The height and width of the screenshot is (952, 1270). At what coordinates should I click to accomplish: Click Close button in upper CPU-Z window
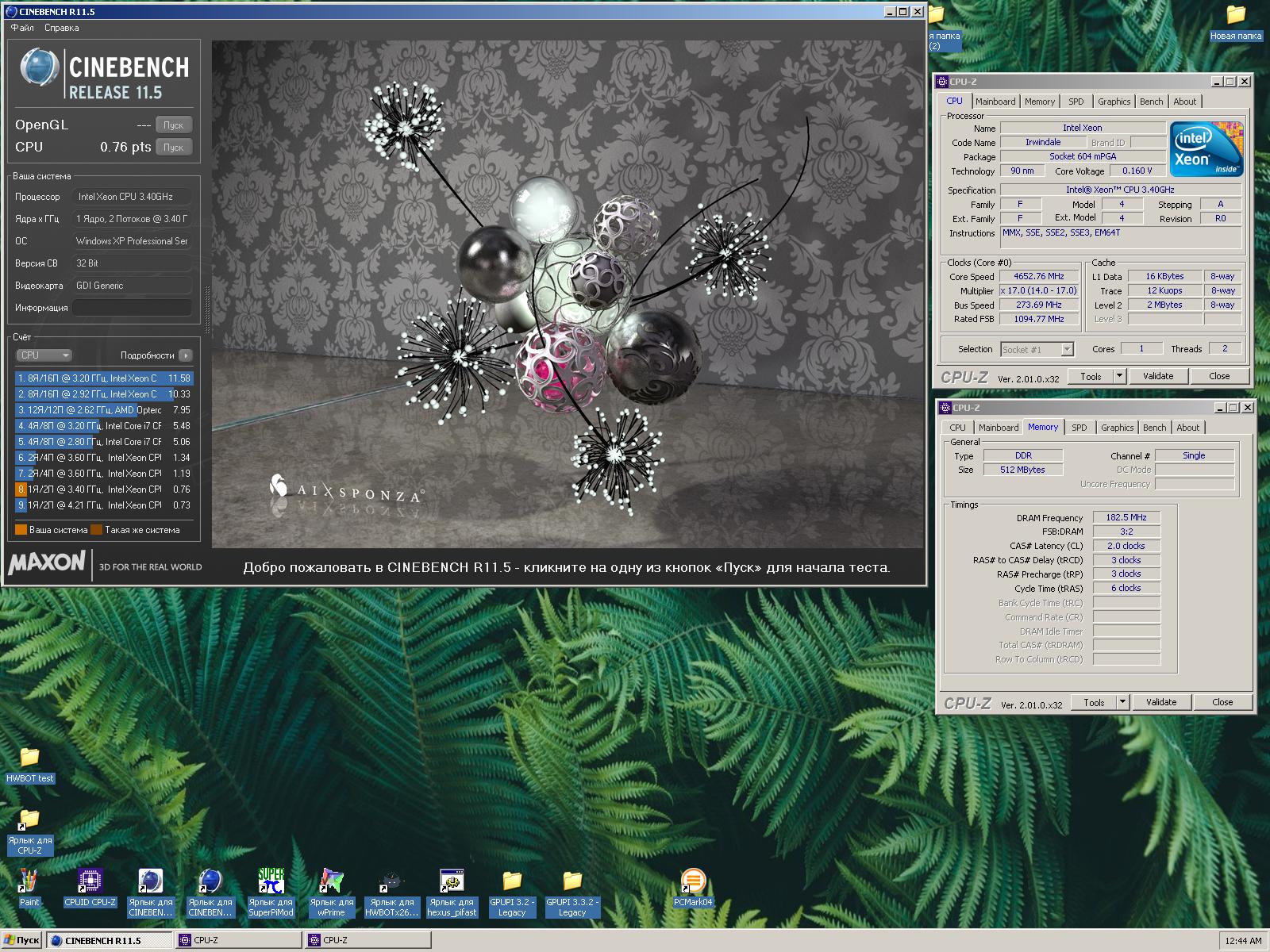[1219, 376]
